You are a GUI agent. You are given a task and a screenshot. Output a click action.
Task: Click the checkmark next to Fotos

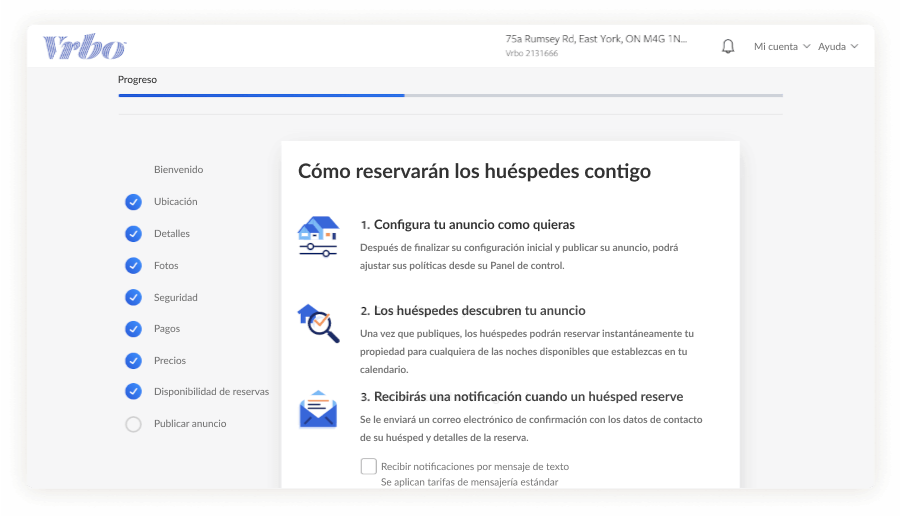133,265
